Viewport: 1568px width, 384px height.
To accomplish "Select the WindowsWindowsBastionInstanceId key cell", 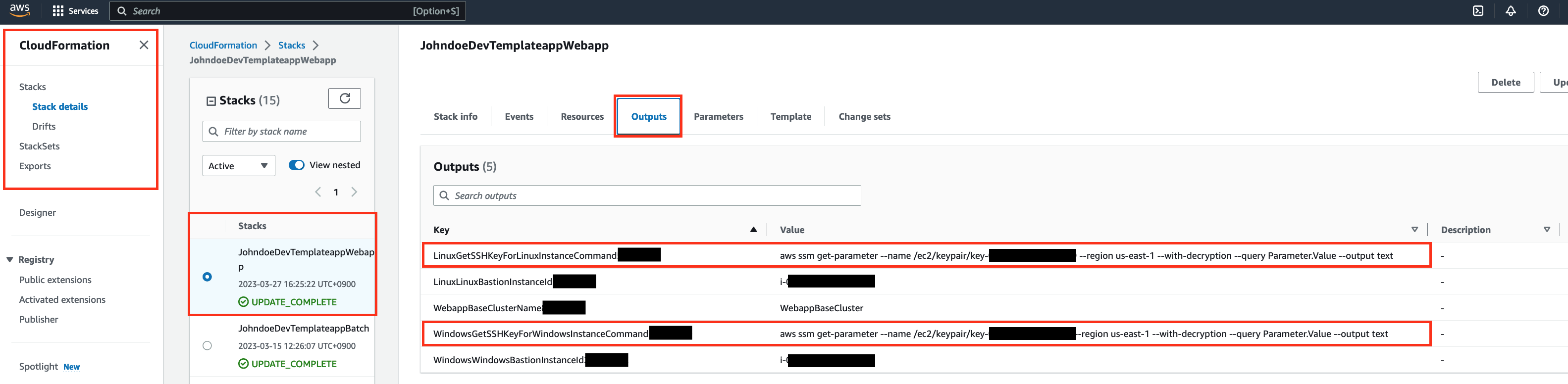I will [509, 360].
